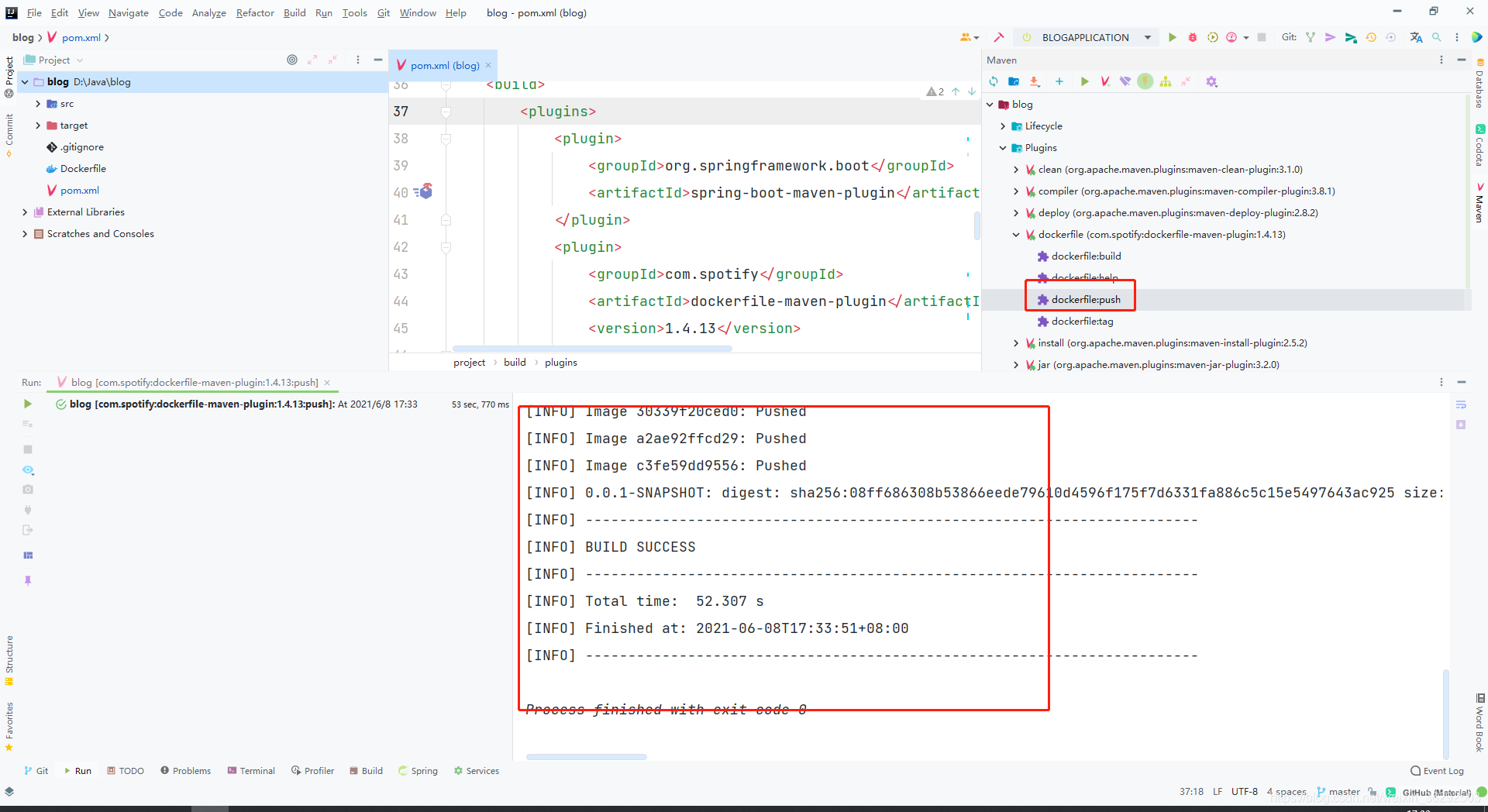Viewport: 1488px width, 812px height.
Task: Open the Analyze menu
Action: point(208,12)
